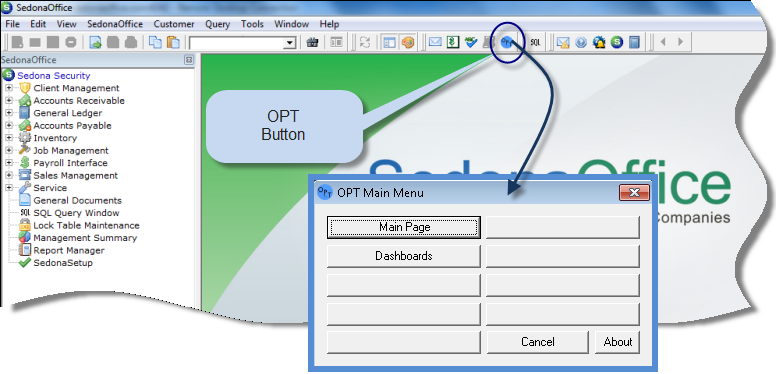Expand the Client Management tree node
The image size is (778, 374).
[x=9, y=88]
